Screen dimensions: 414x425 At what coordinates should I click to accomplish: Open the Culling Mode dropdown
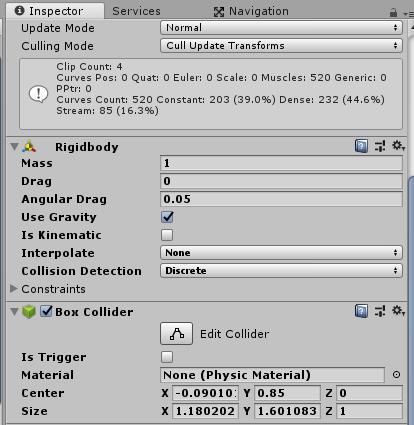[x=281, y=46]
